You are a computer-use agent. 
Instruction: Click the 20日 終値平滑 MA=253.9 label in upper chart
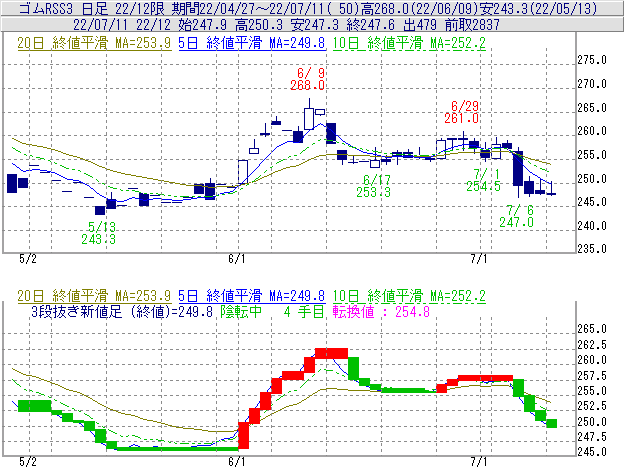[x=94, y=43]
